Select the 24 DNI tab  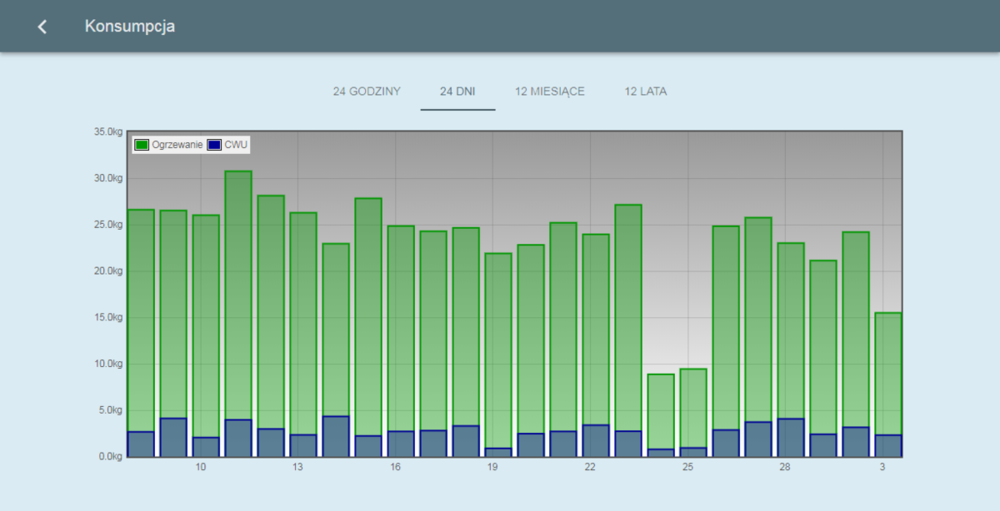pos(458,91)
